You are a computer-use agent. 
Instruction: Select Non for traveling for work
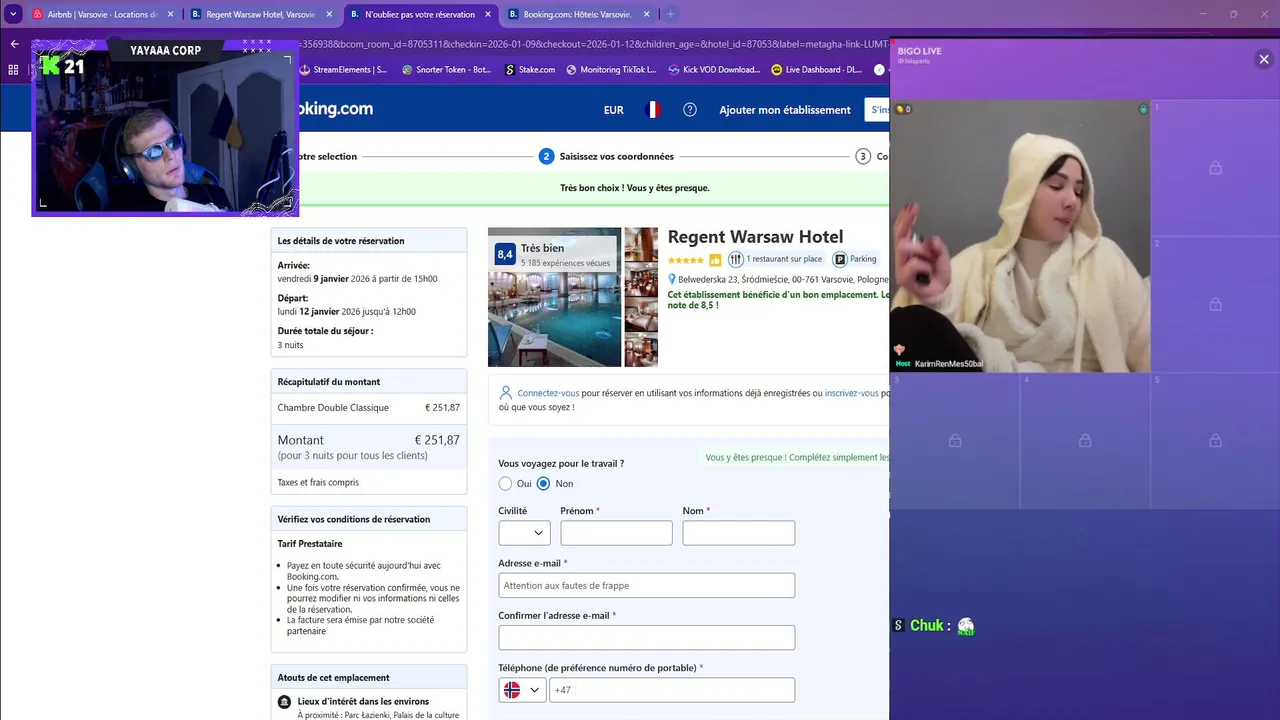[x=543, y=484]
